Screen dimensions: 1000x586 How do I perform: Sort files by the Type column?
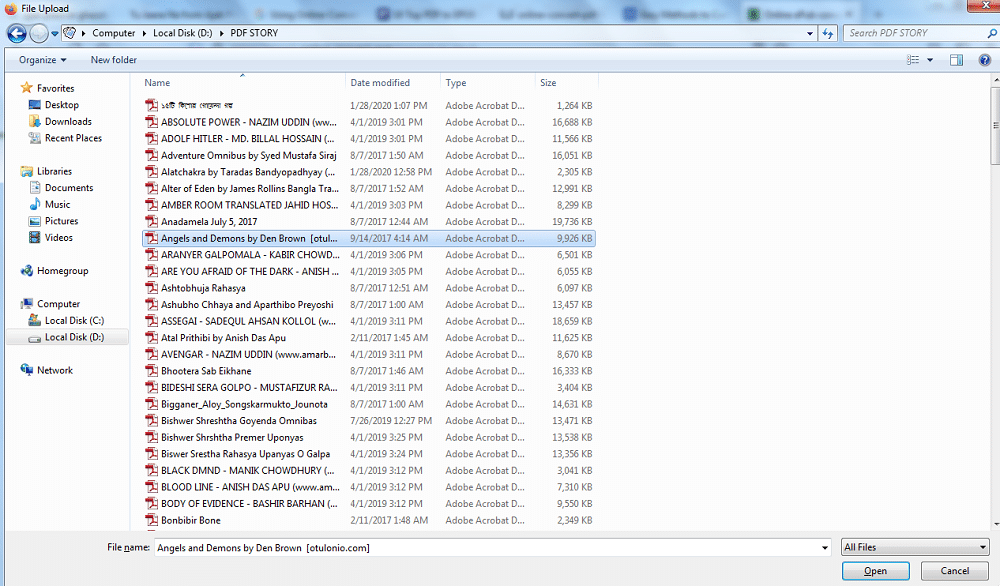(456, 83)
